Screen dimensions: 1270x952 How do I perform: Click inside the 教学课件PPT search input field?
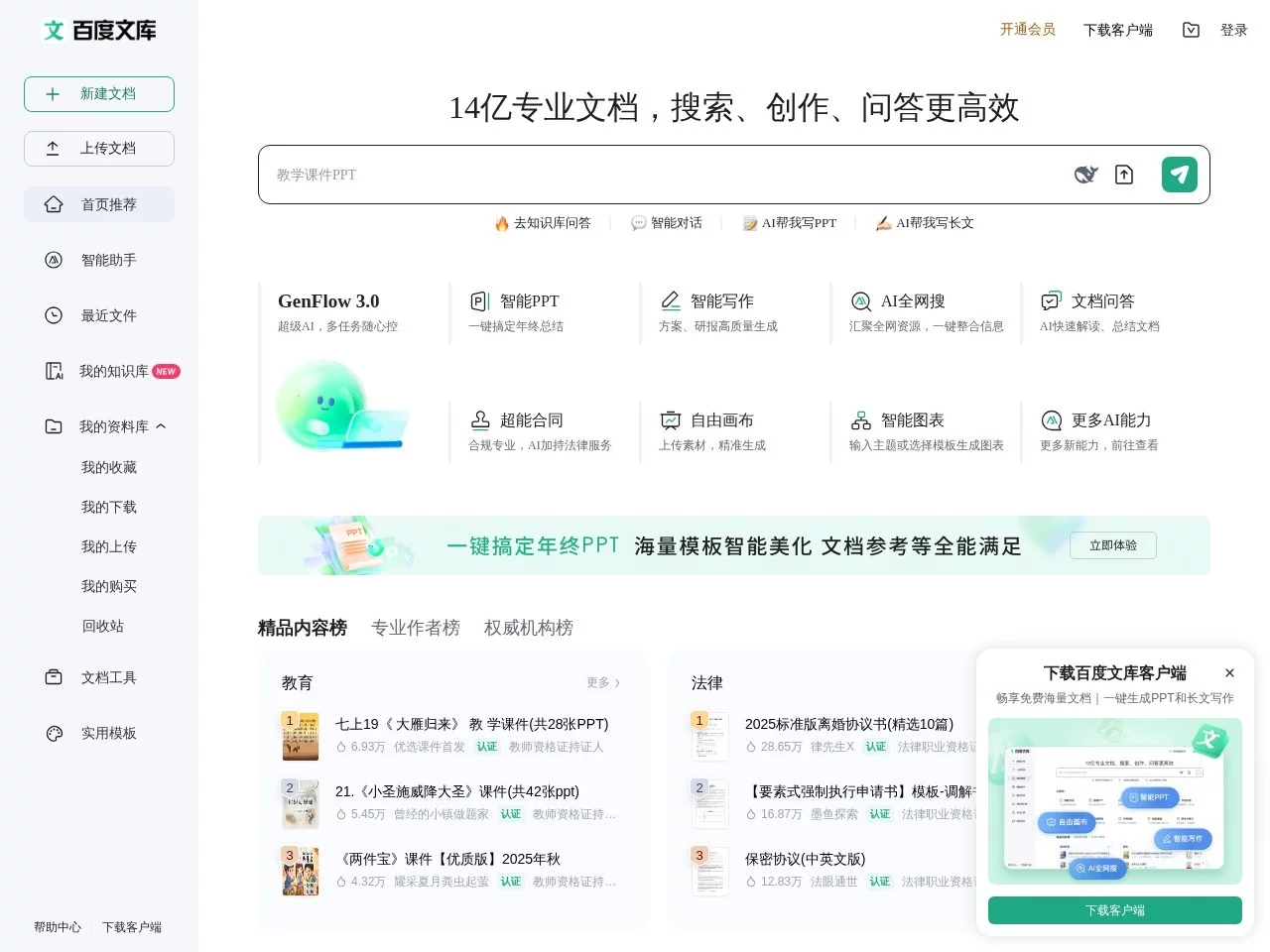(595, 174)
